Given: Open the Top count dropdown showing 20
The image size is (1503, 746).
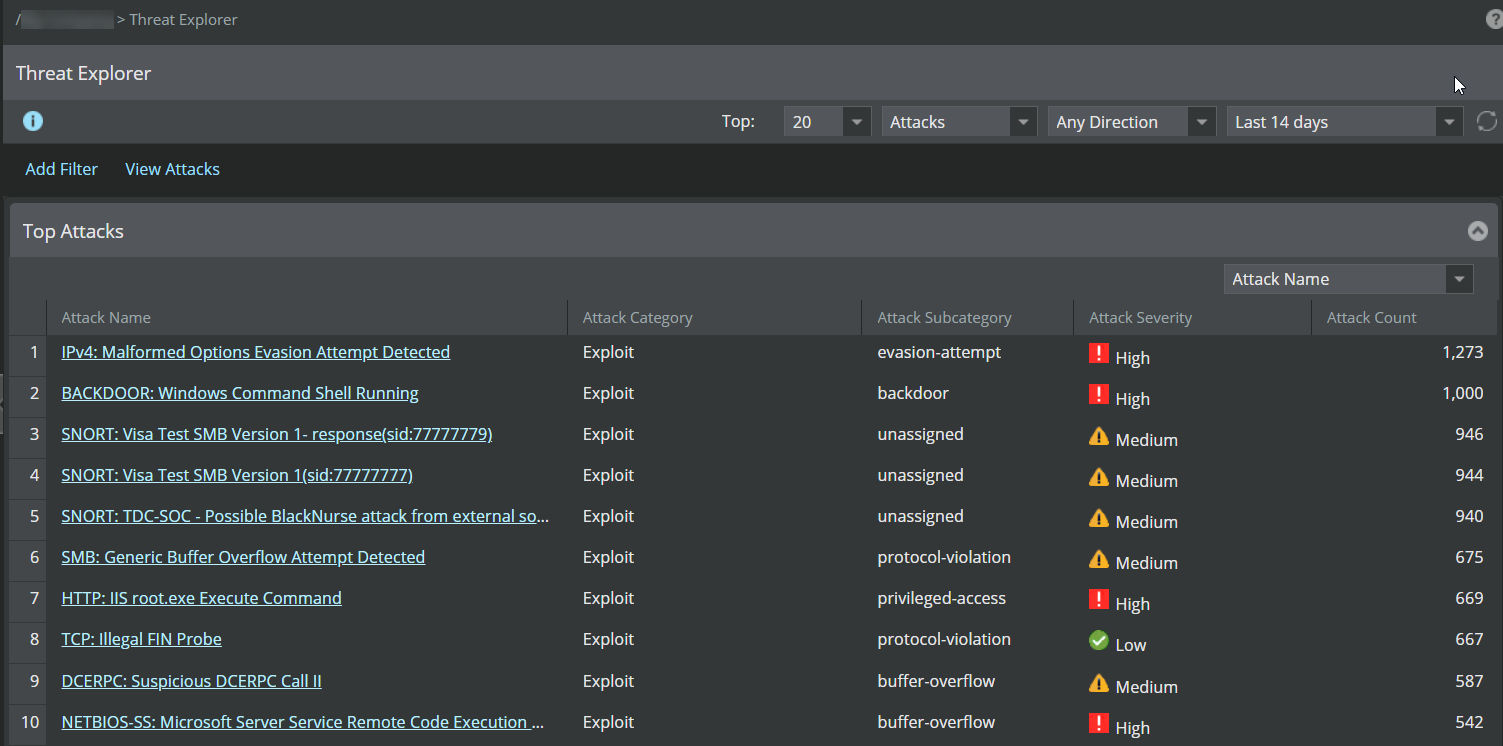Looking at the screenshot, I should click(x=827, y=122).
